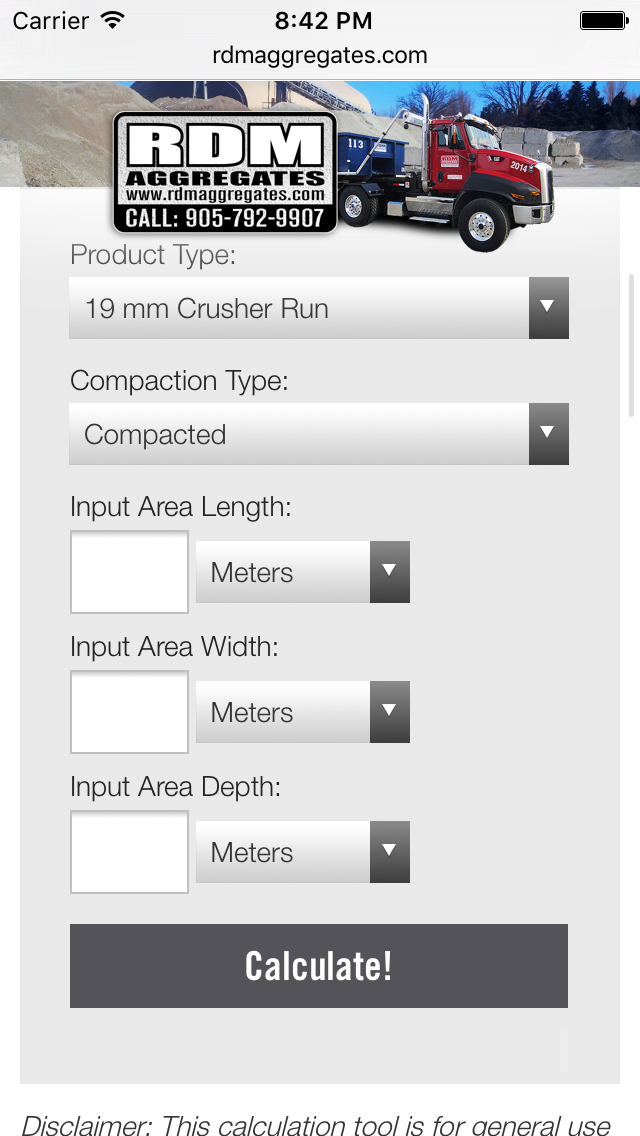Open the Length units Meters dropdown
This screenshot has width=640, height=1136.
[302, 572]
